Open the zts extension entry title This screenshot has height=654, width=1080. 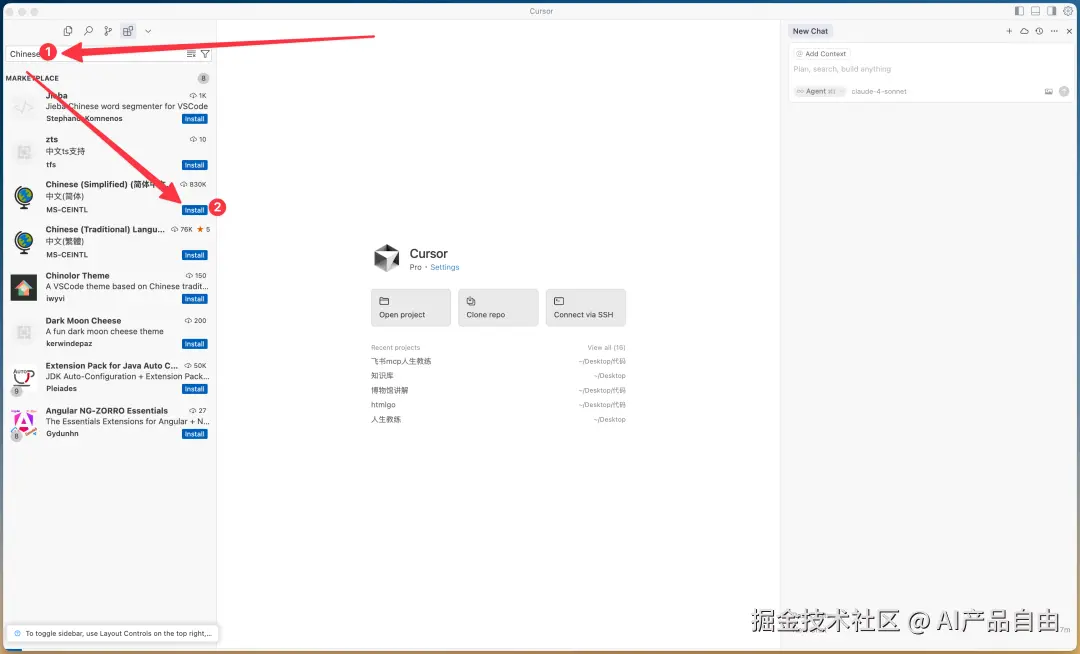52,140
